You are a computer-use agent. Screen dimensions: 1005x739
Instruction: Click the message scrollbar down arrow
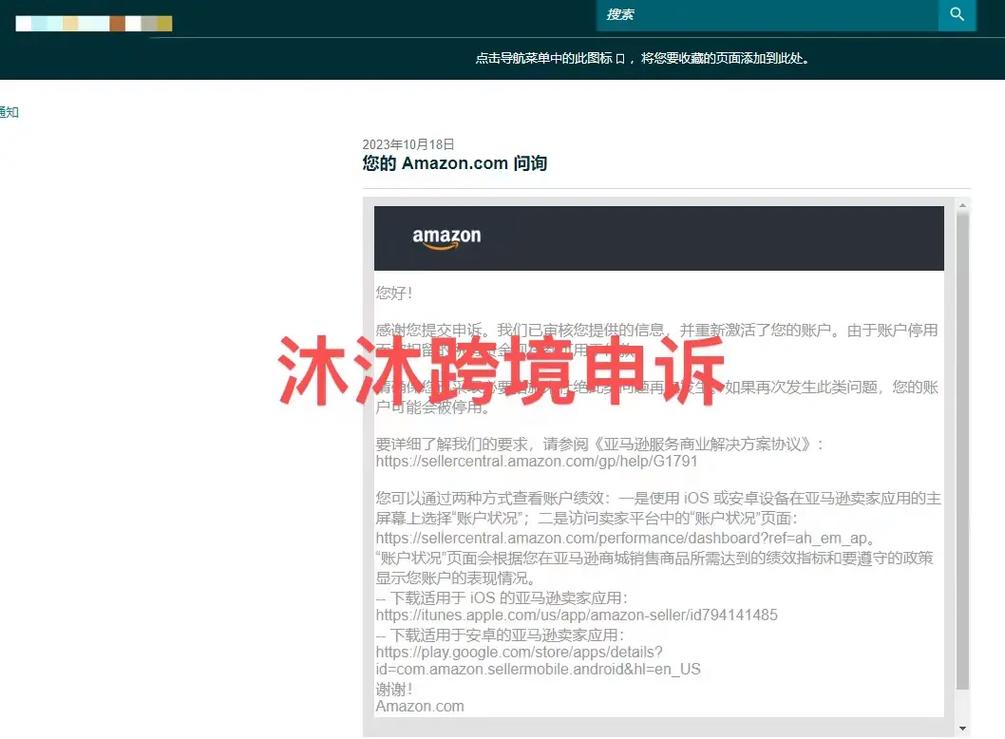point(962,729)
